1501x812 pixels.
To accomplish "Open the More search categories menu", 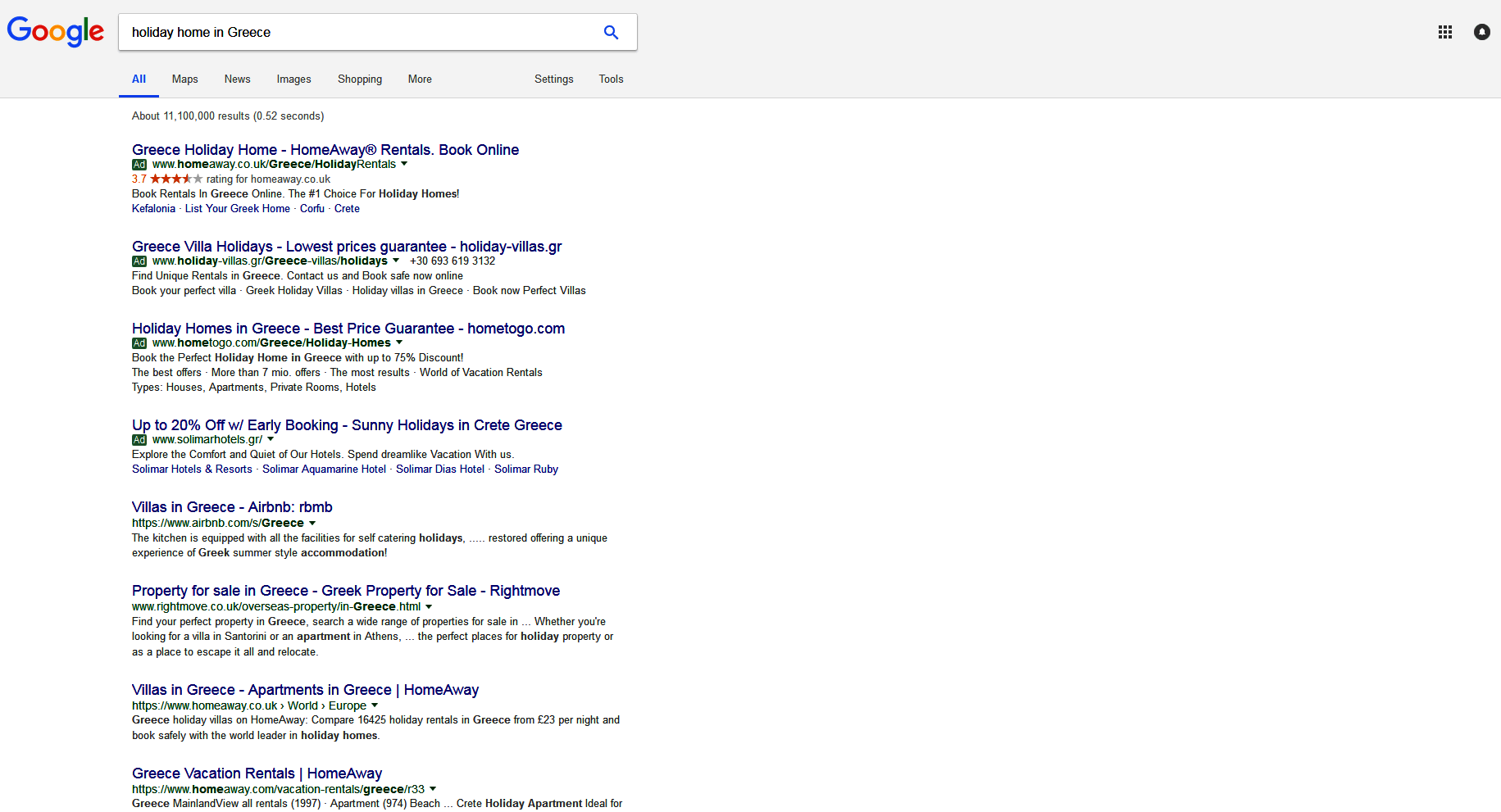I will click(420, 79).
